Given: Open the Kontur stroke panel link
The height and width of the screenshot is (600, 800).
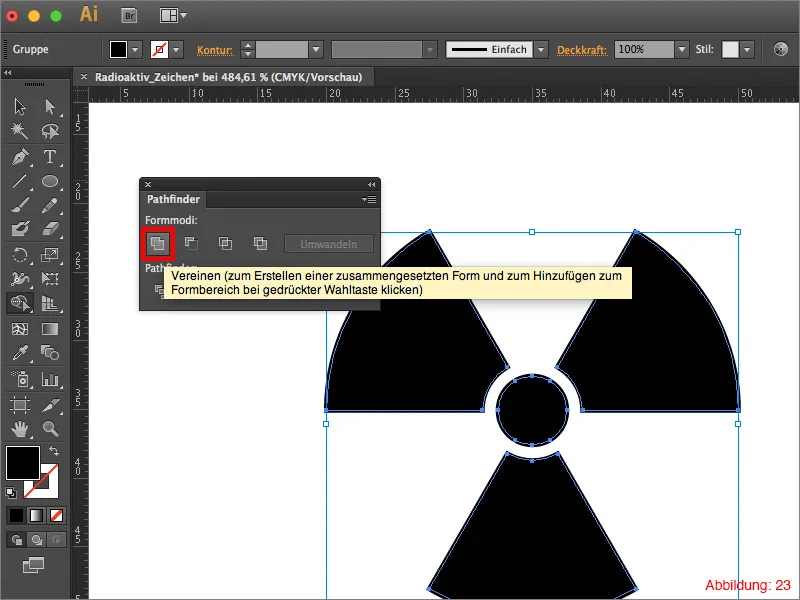Looking at the screenshot, I should (215, 50).
